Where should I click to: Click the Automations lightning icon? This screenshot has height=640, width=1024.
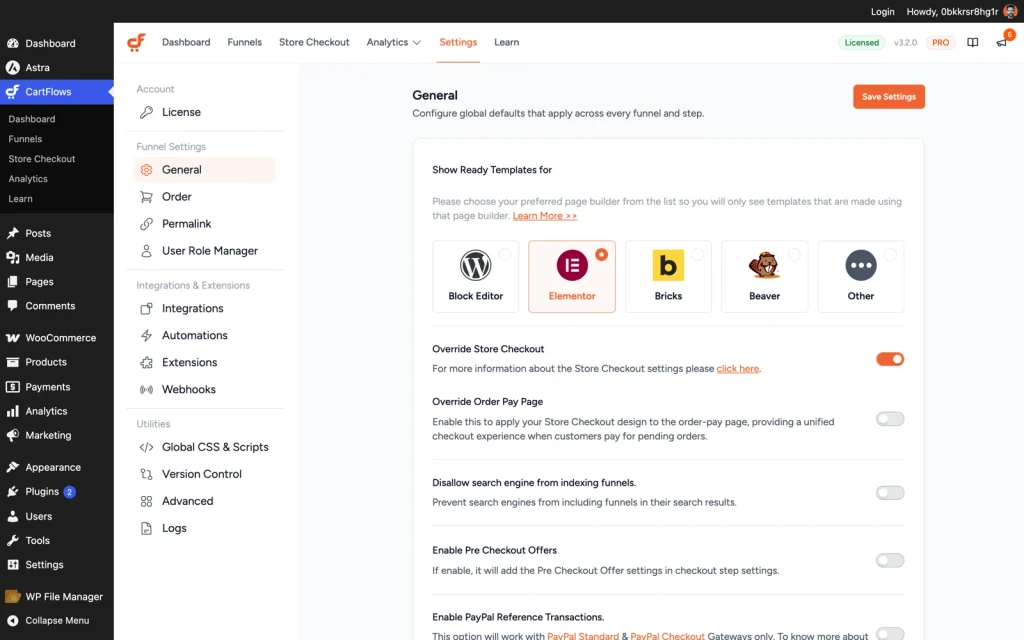[x=146, y=336]
